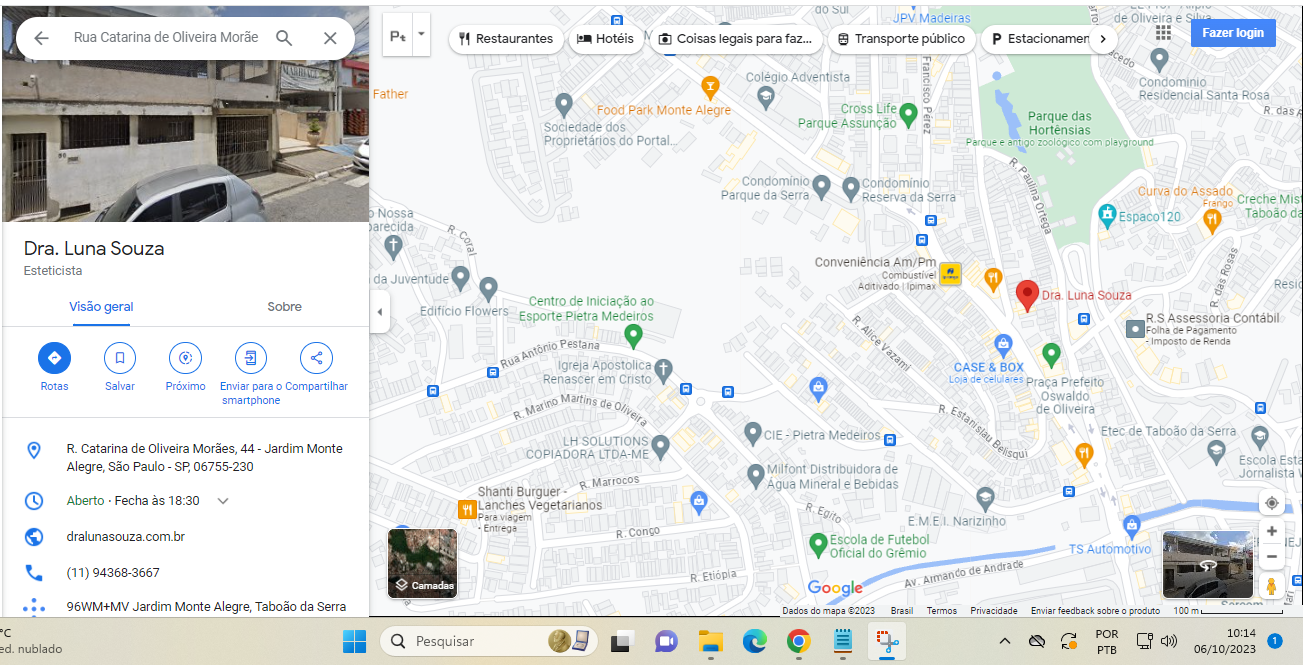
Task: Zoom in the map with plus button
Action: pyautogui.click(x=1271, y=531)
